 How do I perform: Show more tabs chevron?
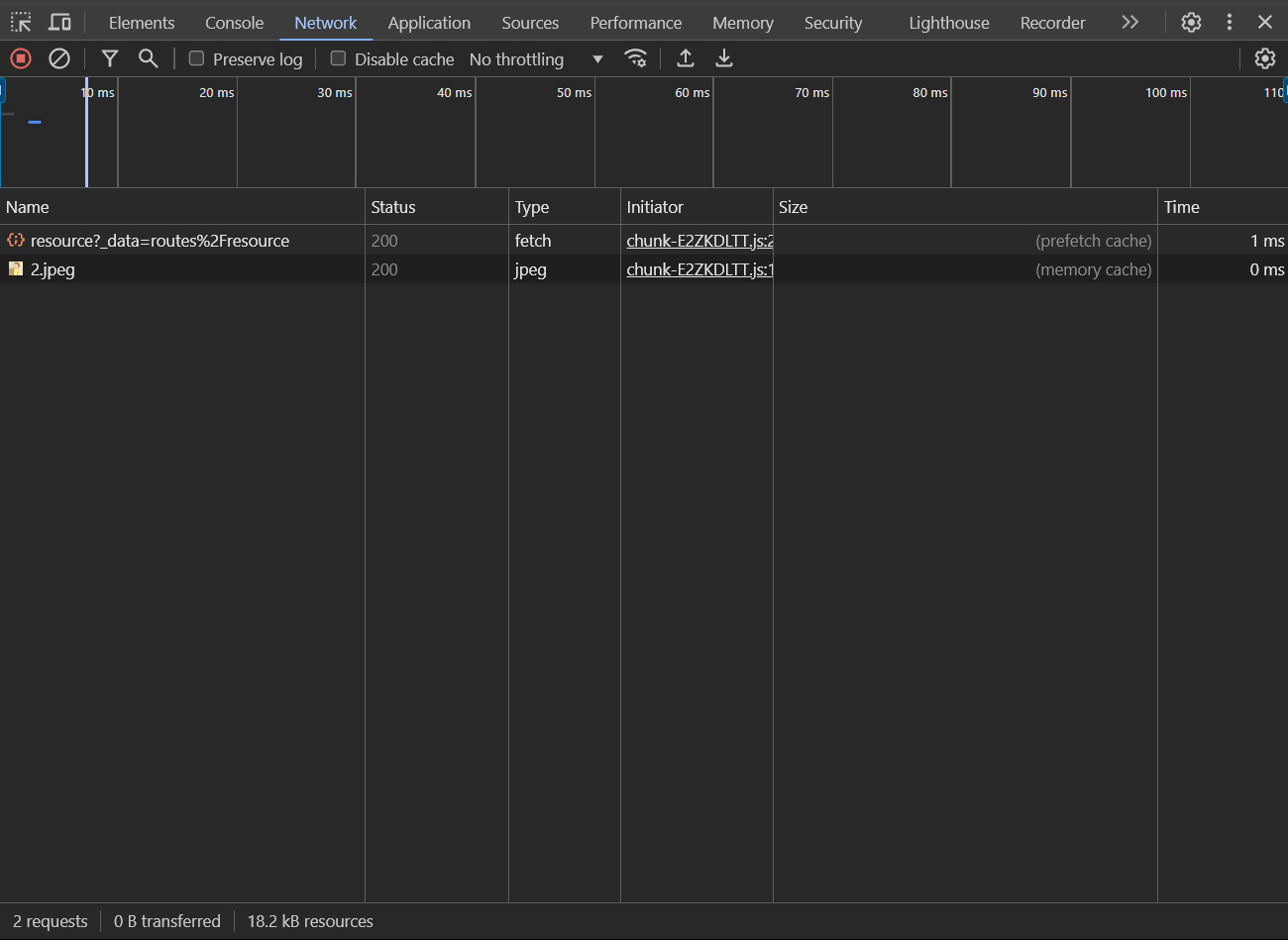pyautogui.click(x=1130, y=22)
